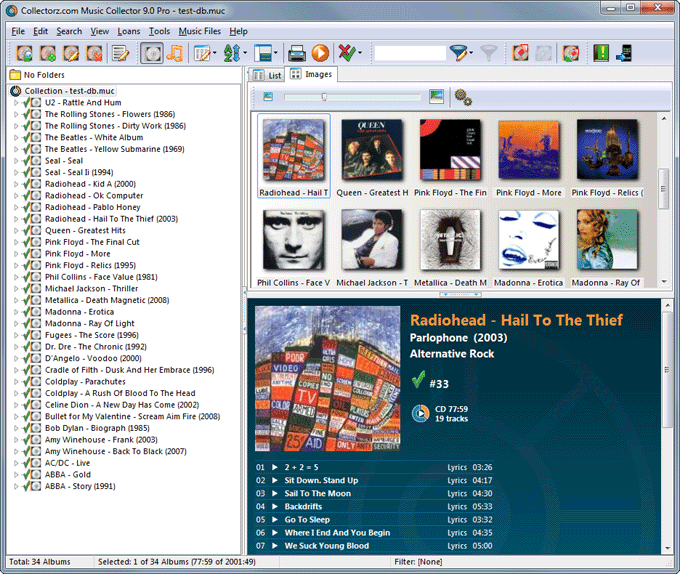Click the orange disc icon beside CD 77:59
680x574 pixels.
click(420, 413)
